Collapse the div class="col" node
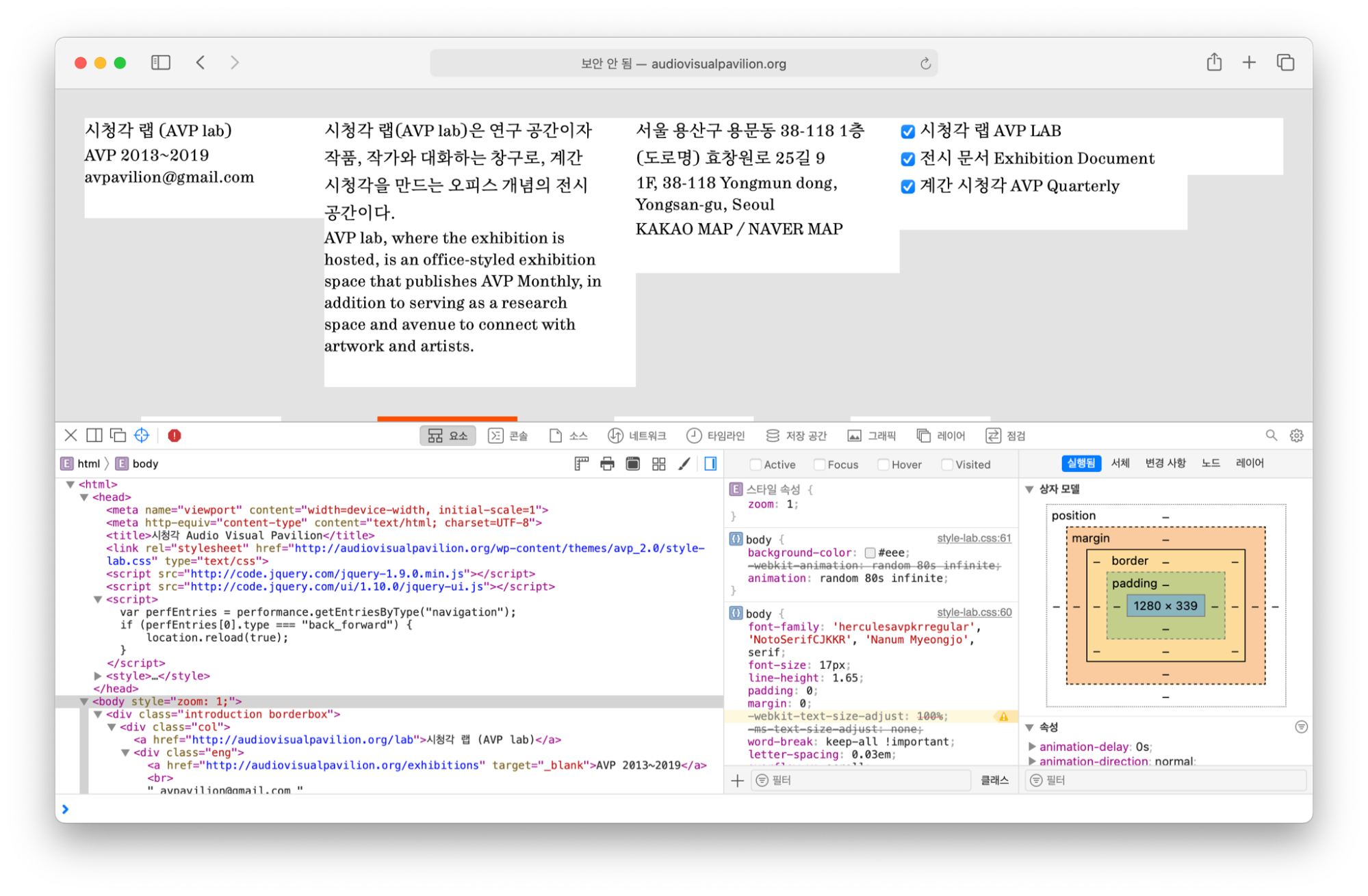1368x896 pixels. click(x=111, y=727)
